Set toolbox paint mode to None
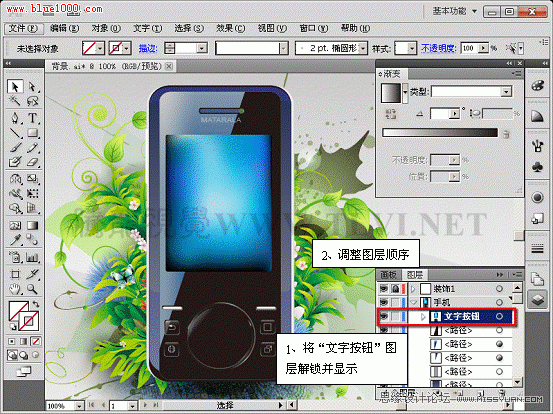Viewport: 553px width, 414px height. pos(36,341)
